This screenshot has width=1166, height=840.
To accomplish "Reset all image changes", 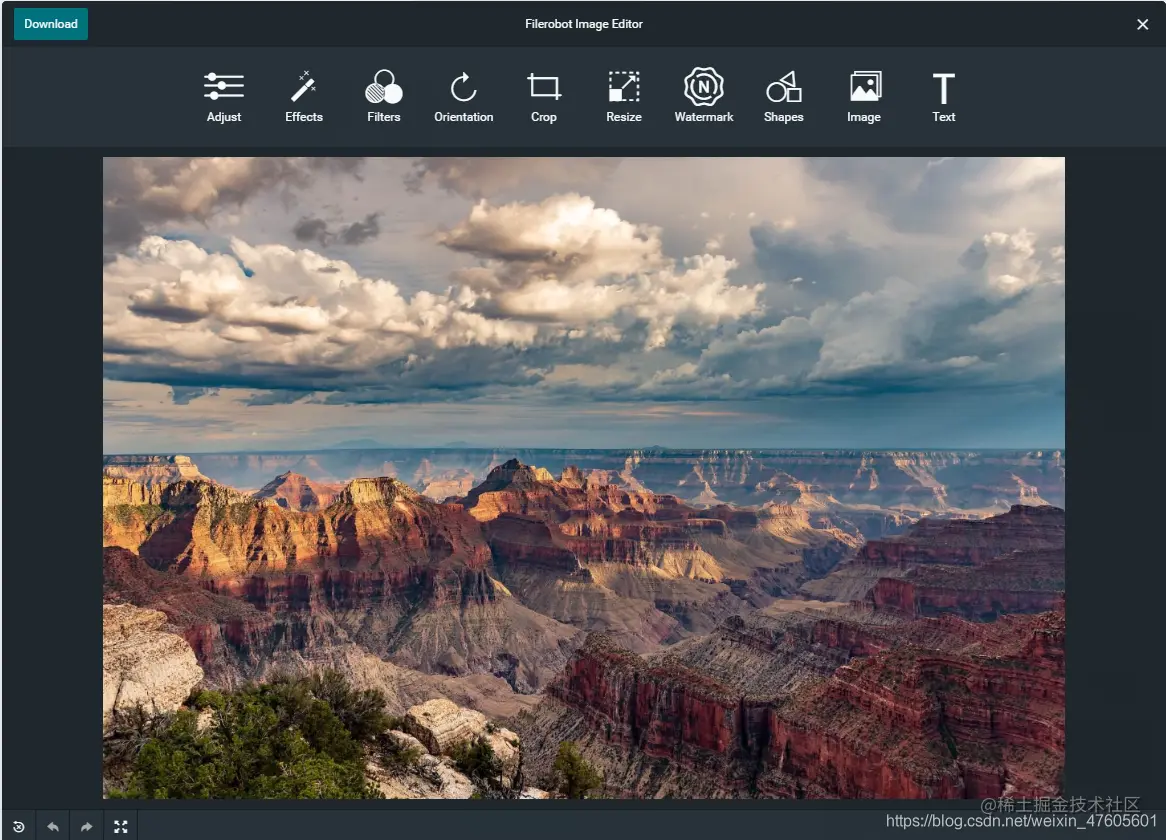I will [x=18, y=826].
